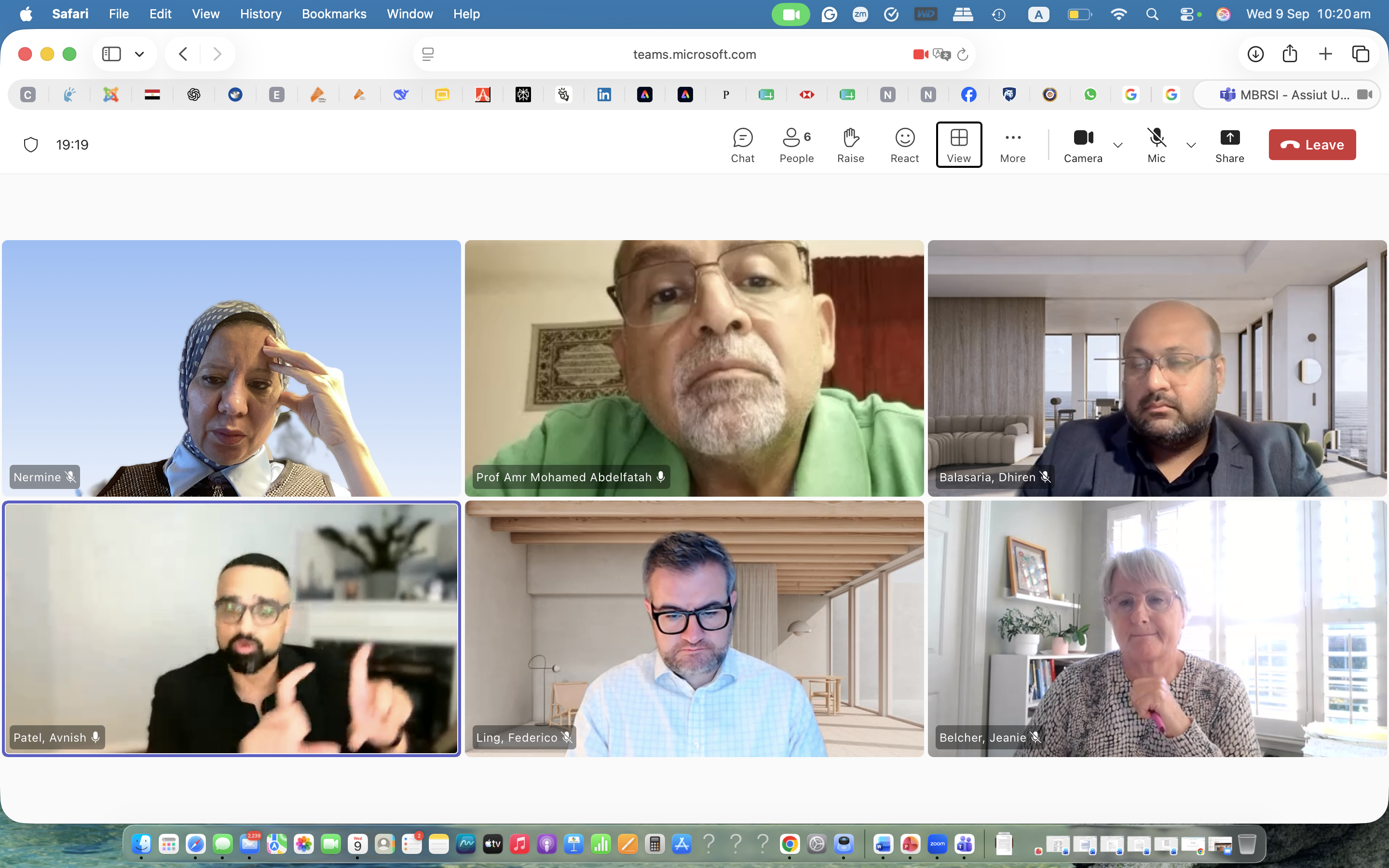Screen dimensions: 1389x868
Task: Go back to previous page
Action: [183, 54]
